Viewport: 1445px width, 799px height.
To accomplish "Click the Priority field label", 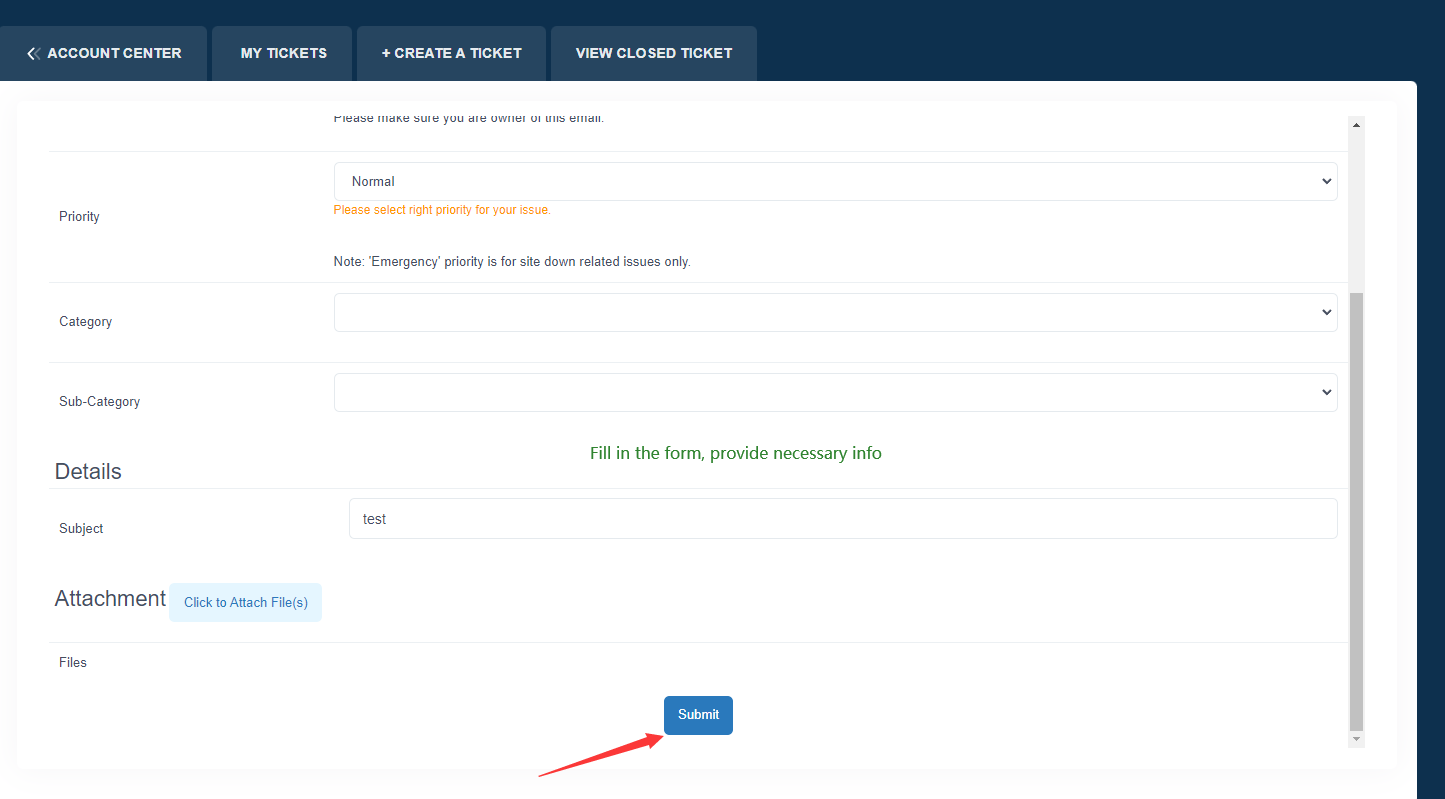I will click(80, 217).
